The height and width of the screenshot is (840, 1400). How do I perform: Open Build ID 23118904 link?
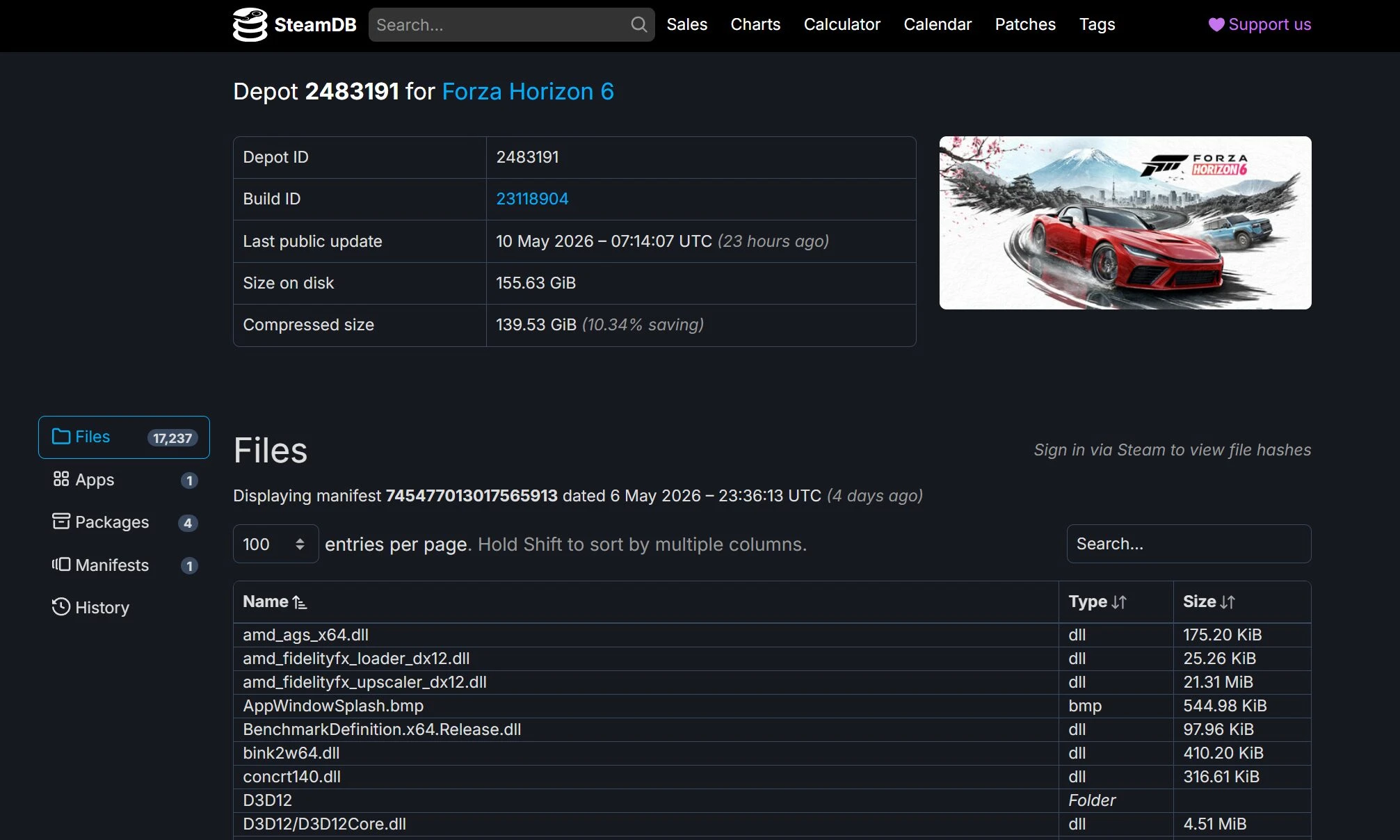[x=532, y=199]
